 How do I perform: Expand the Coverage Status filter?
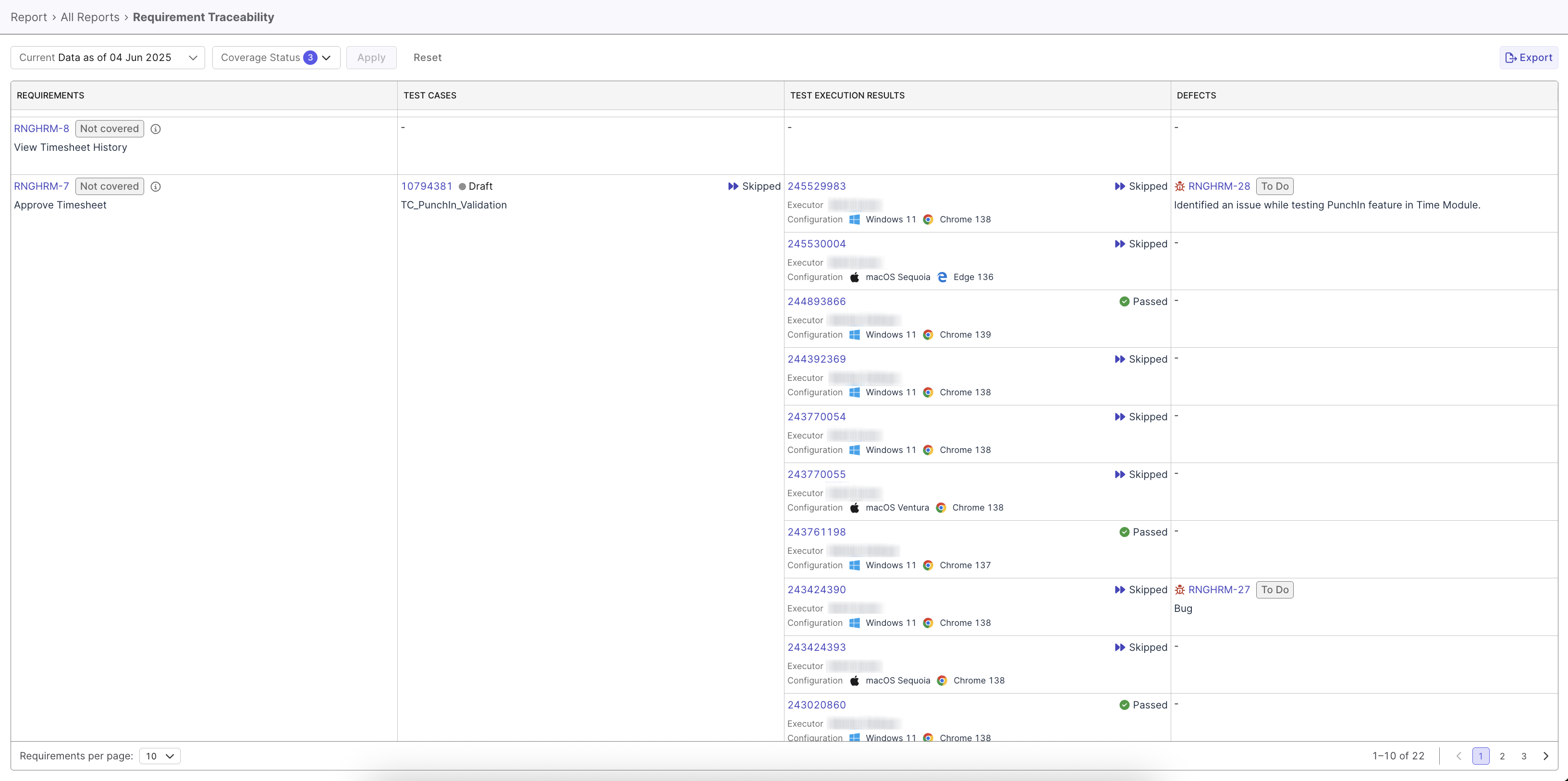pyautogui.click(x=276, y=58)
